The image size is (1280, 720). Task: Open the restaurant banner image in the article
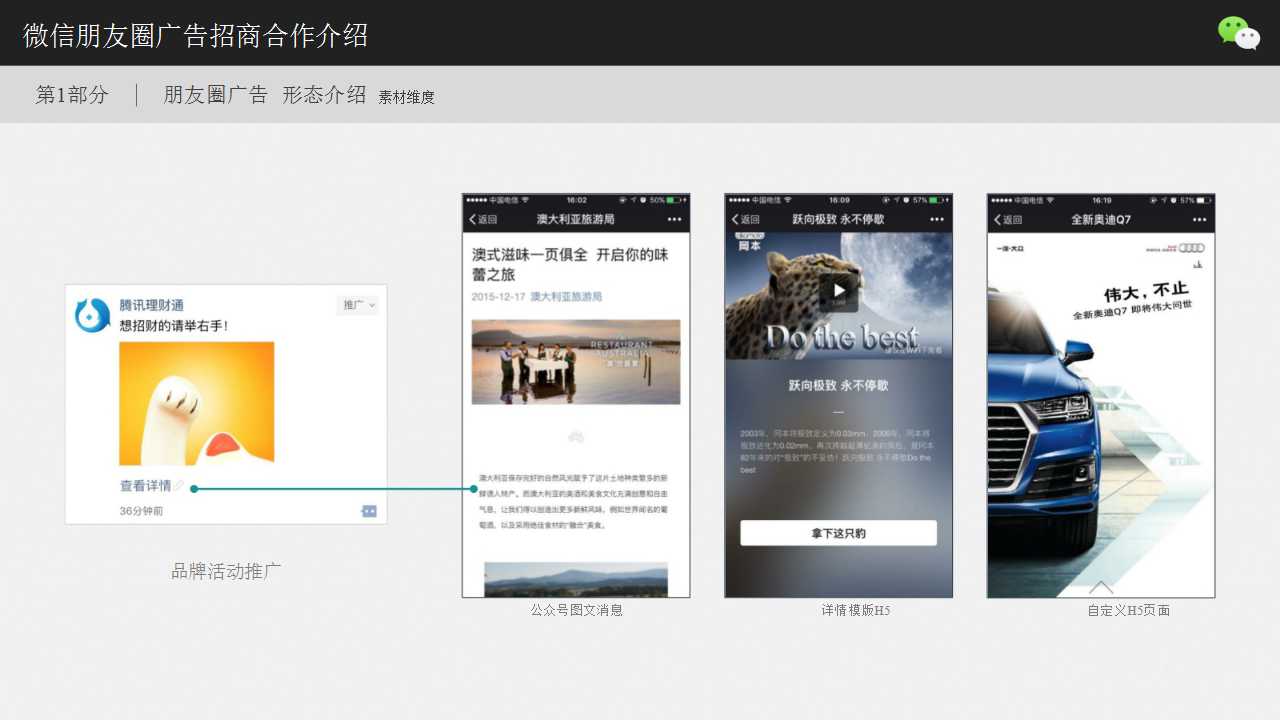click(576, 362)
